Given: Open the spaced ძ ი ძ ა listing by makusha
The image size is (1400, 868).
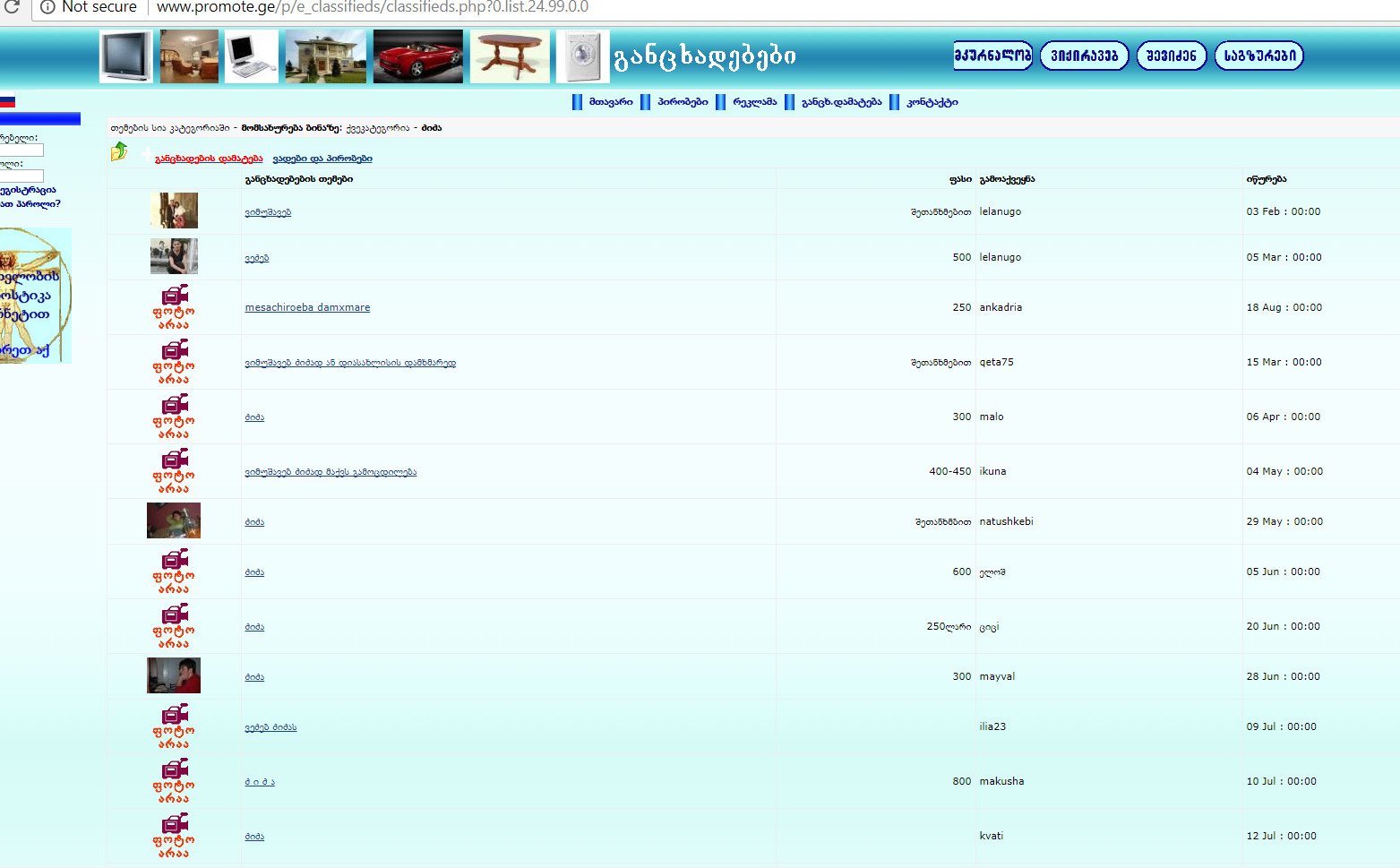Looking at the screenshot, I should (260, 782).
